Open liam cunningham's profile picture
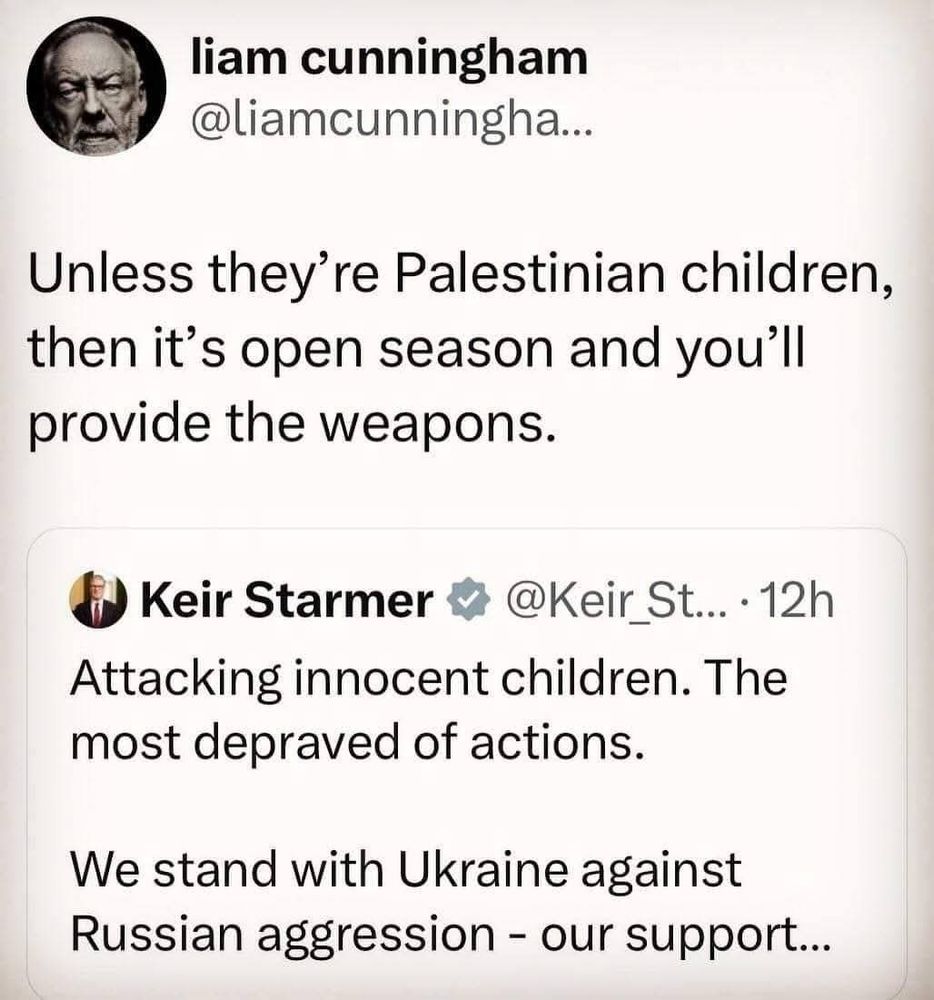This screenshot has width=934, height=1000. pyautogui.click(x=96, y=87)
